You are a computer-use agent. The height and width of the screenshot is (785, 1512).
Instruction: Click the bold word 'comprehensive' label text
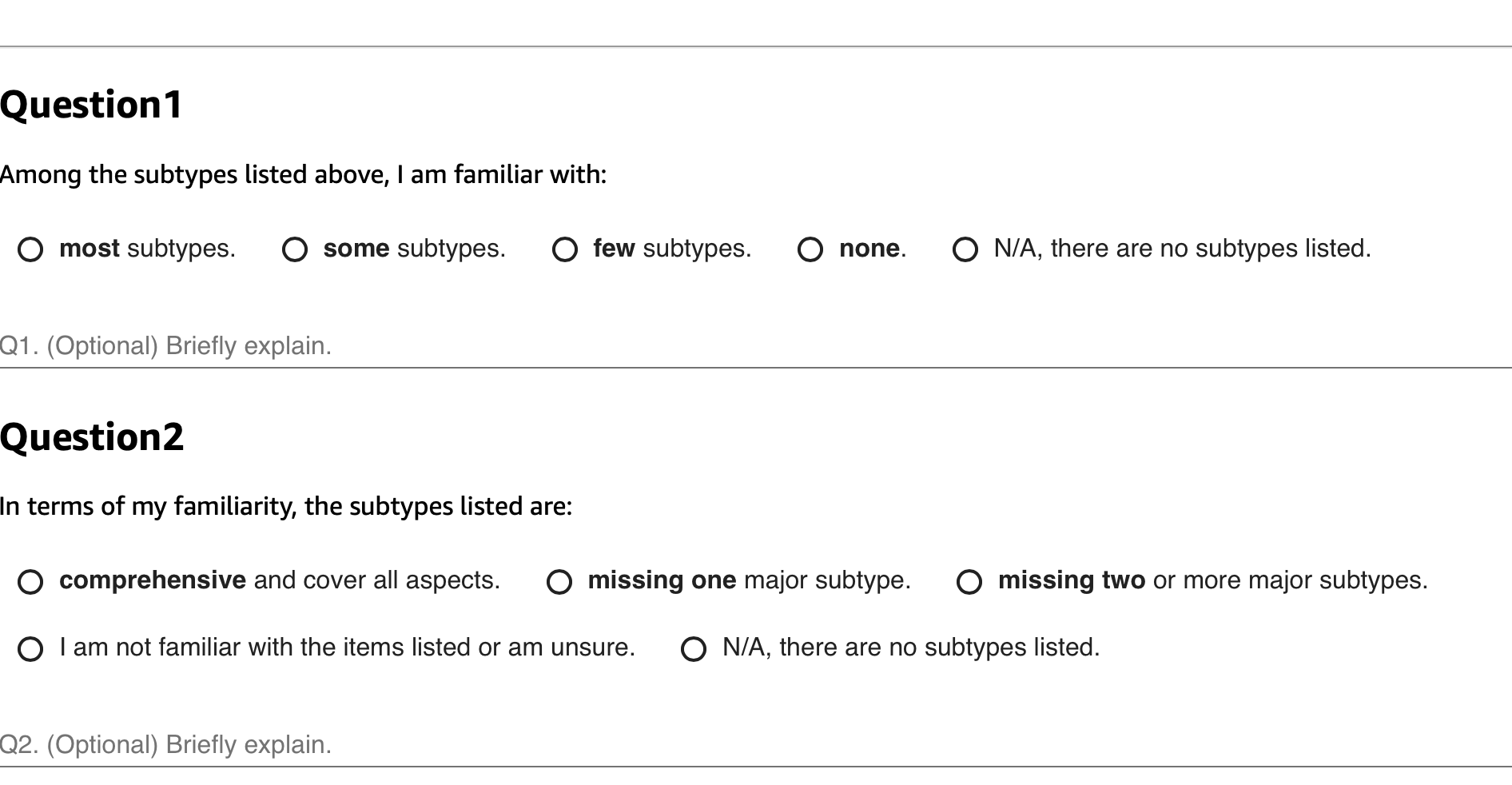tap(153, 580)
